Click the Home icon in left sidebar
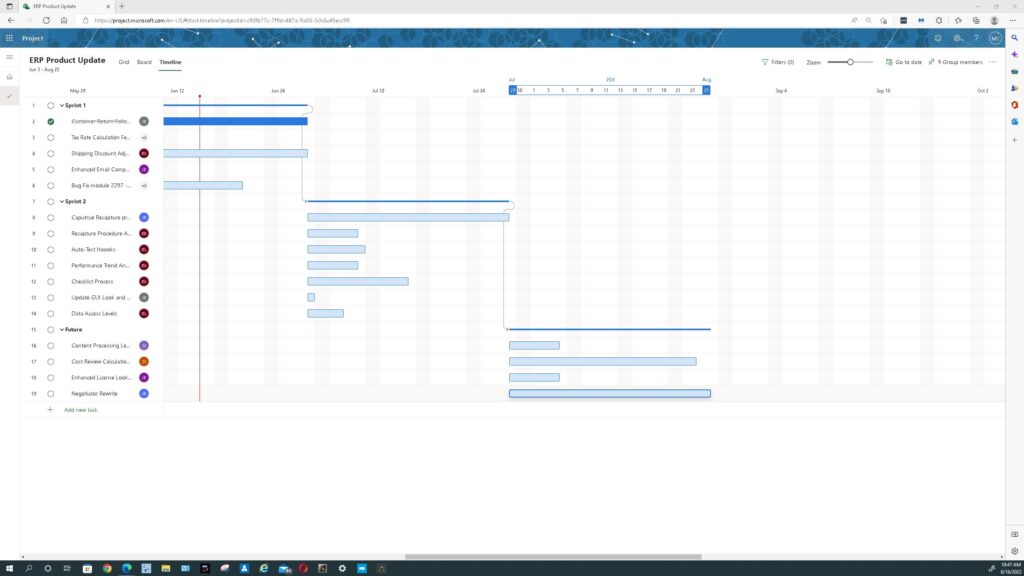Screen dimensions: 1024x576 [10, 76]
